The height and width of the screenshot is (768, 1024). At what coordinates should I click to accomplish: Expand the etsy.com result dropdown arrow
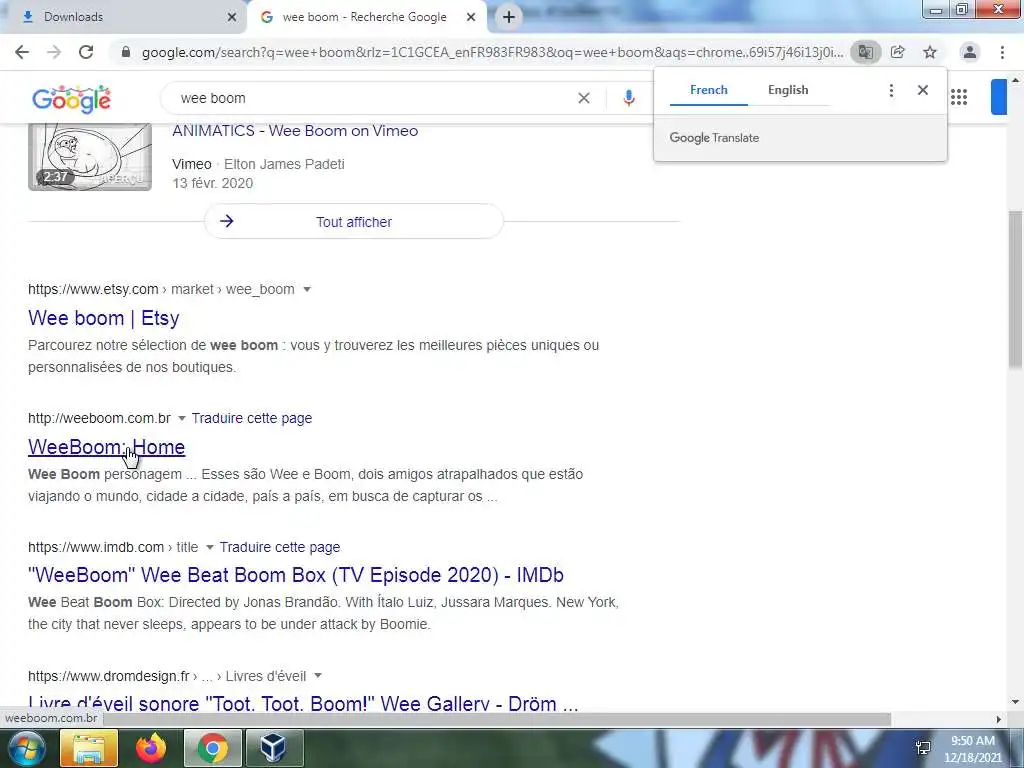click(x=307, y=289)
